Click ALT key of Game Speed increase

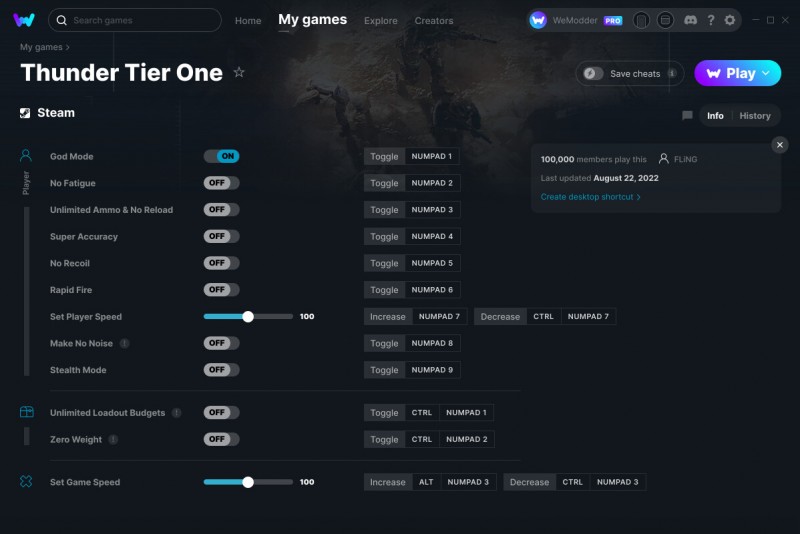[x=426, y=482]
